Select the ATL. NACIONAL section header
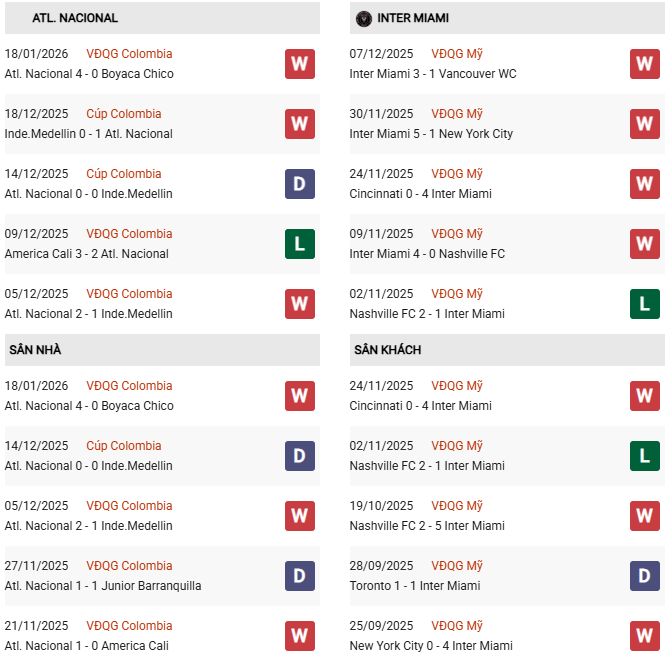 [x=62, y=18]
